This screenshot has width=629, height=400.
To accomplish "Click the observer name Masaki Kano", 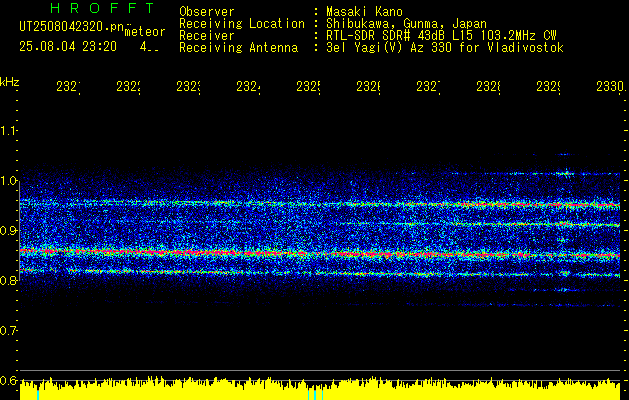I will point(364,12).
